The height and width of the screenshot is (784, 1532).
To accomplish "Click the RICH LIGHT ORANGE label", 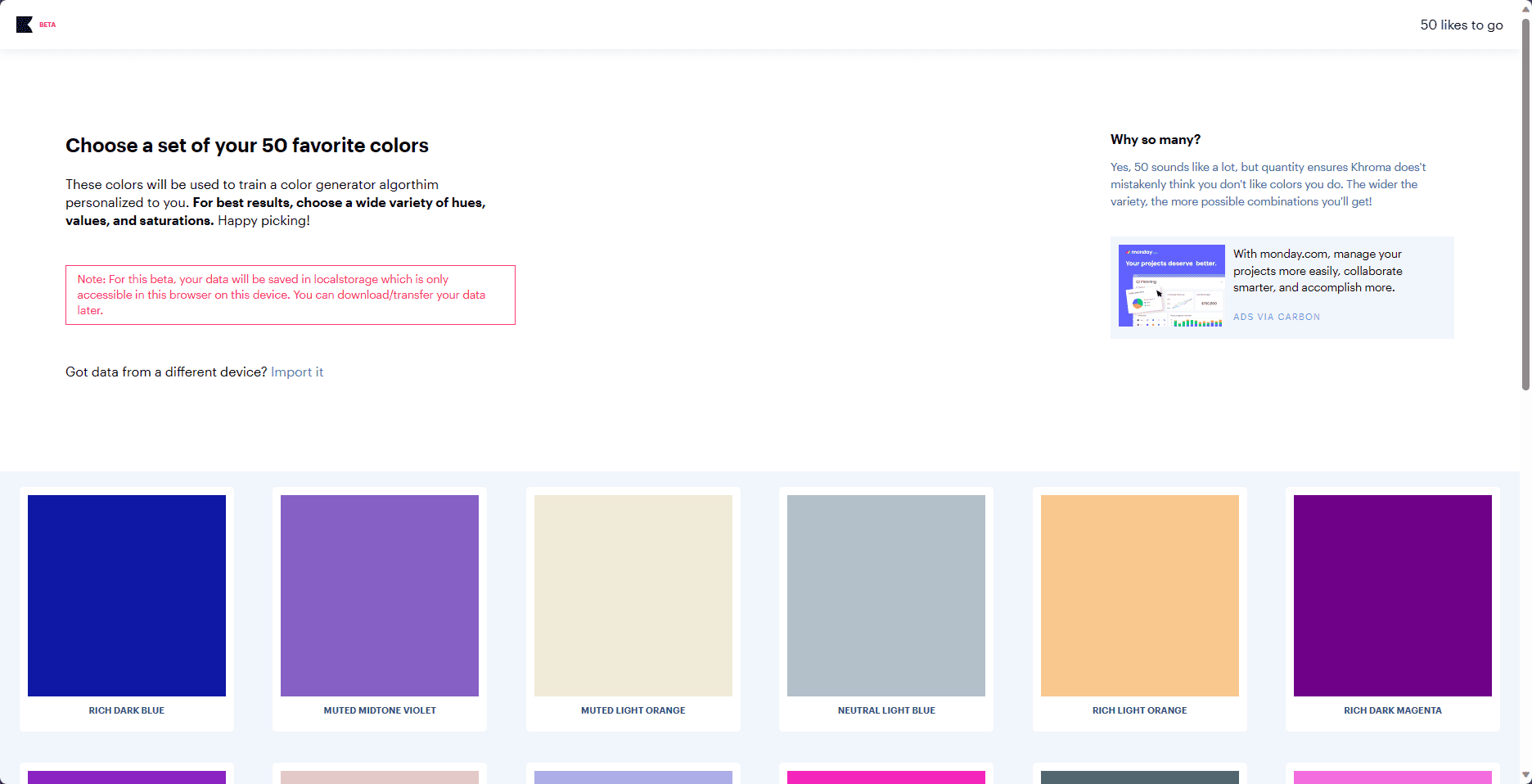I will click(1140, 710).
